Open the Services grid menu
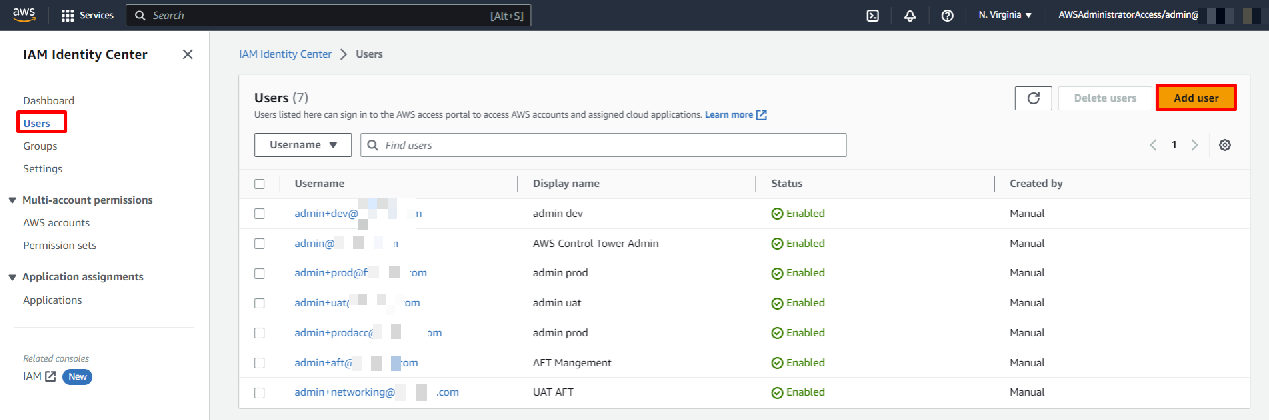The image size is (1269, 420). coord(88,16)
